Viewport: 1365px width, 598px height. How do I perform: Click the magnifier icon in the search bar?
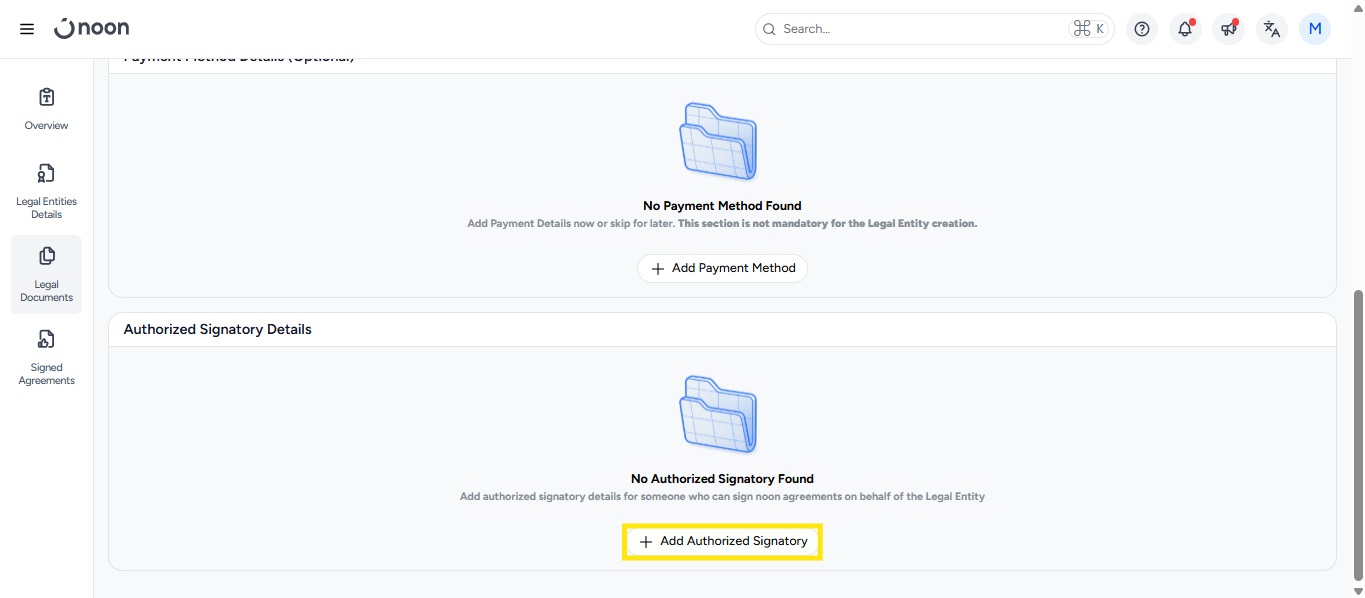(x=769, y=29)
